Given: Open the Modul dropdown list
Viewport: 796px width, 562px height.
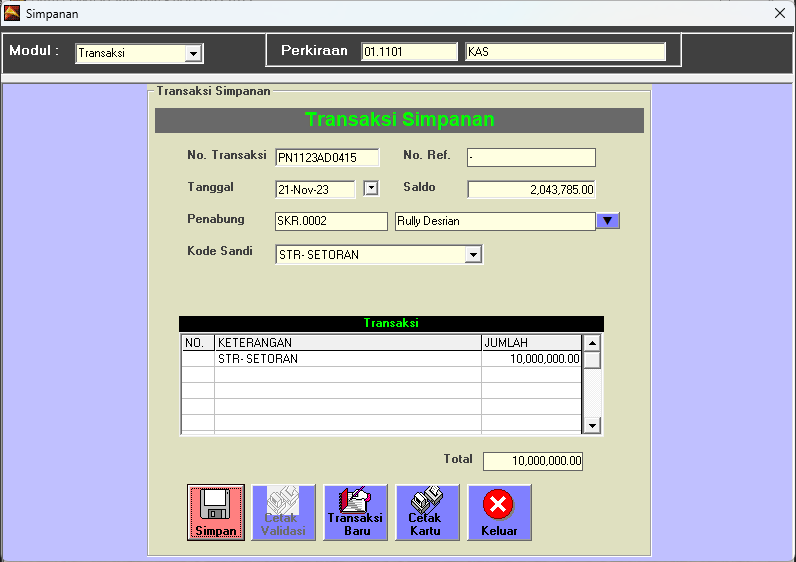Looking at the screenshot, I should pos(194,53).
